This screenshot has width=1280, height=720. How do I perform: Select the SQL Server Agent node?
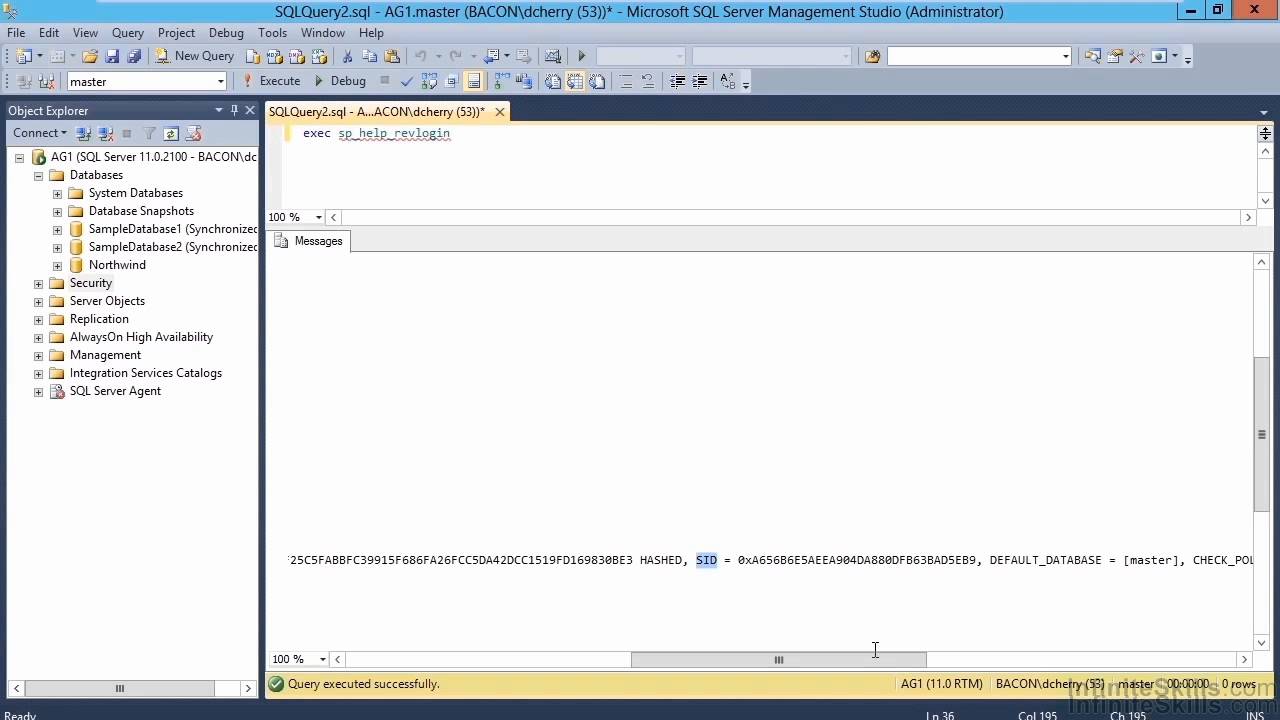coord(115,391)
